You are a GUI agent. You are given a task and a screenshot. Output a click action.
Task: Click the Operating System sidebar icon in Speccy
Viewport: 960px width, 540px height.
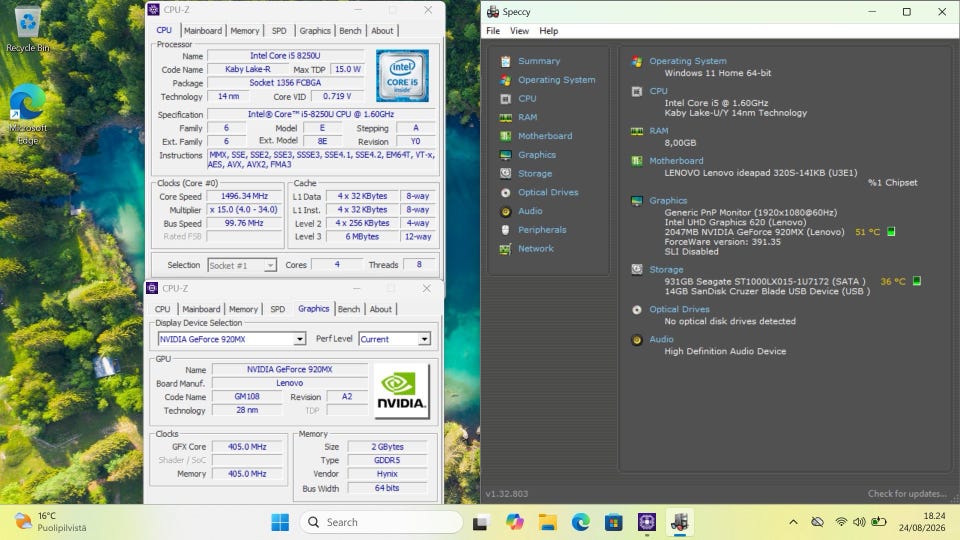pos(505,80)
